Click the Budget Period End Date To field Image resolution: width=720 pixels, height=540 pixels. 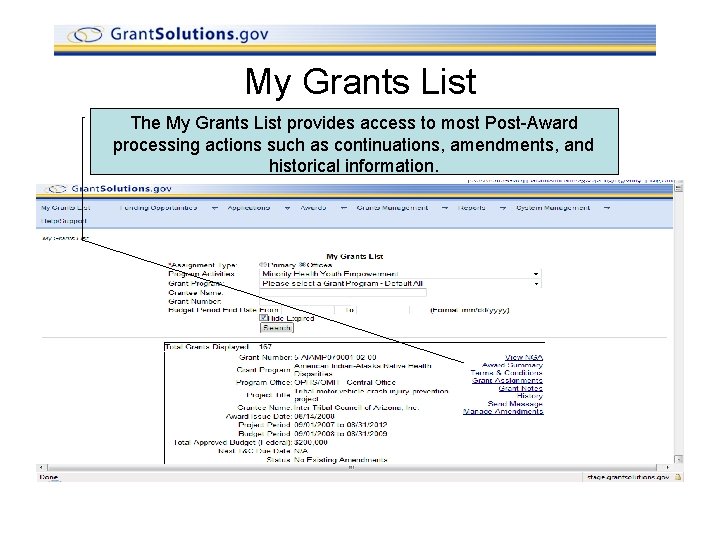[383, 310]
